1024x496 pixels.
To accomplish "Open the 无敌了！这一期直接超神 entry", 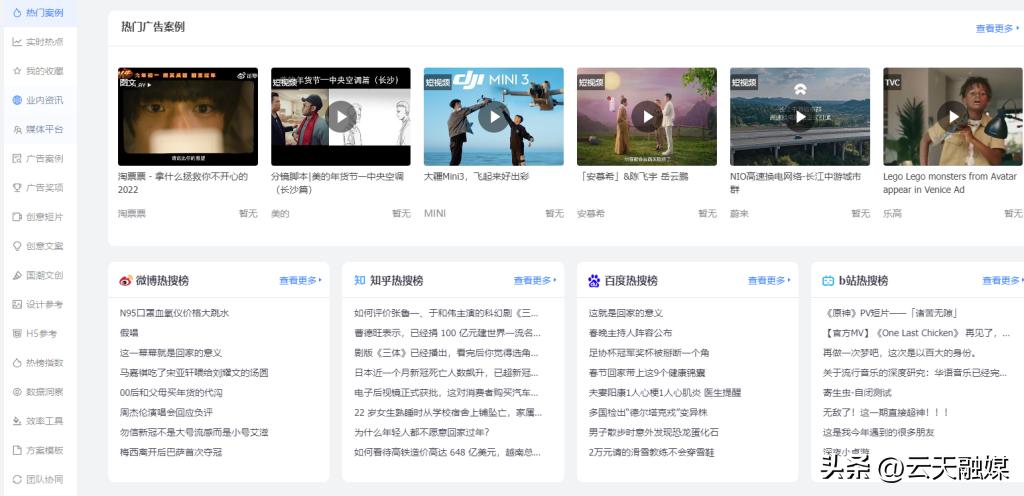I will pyautogui.click(x=886, y=412).
